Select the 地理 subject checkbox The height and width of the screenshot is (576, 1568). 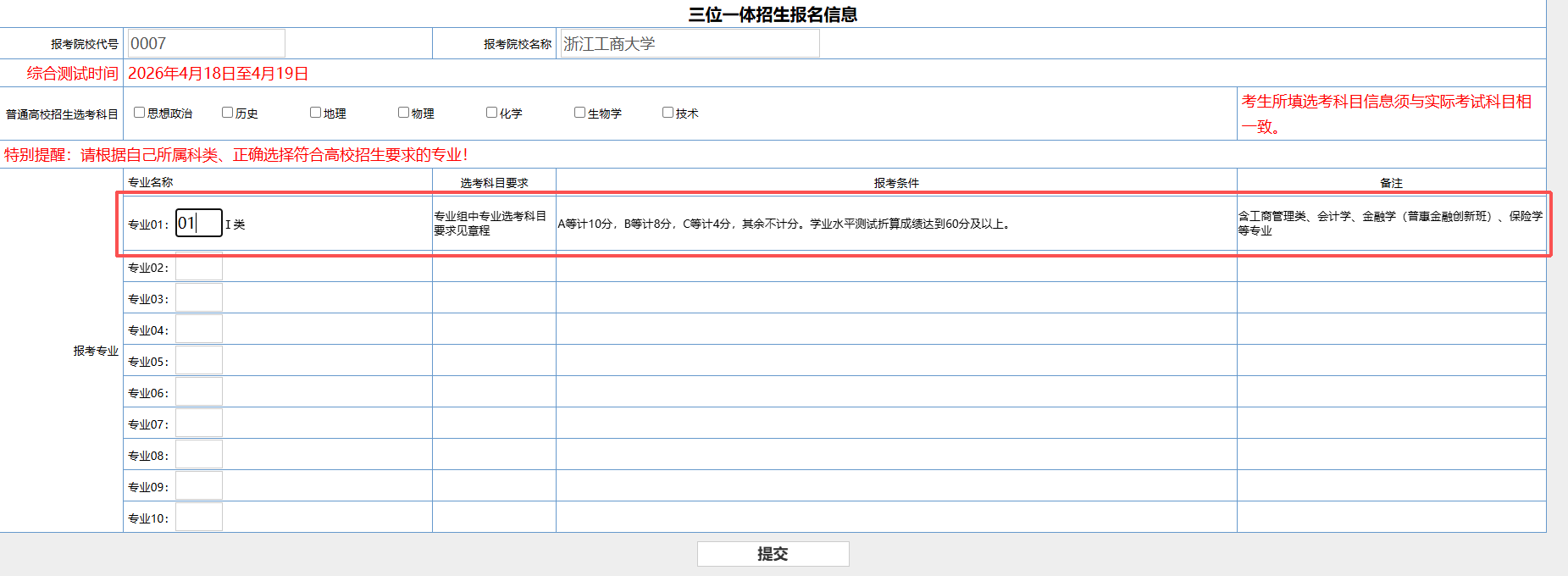315,113
